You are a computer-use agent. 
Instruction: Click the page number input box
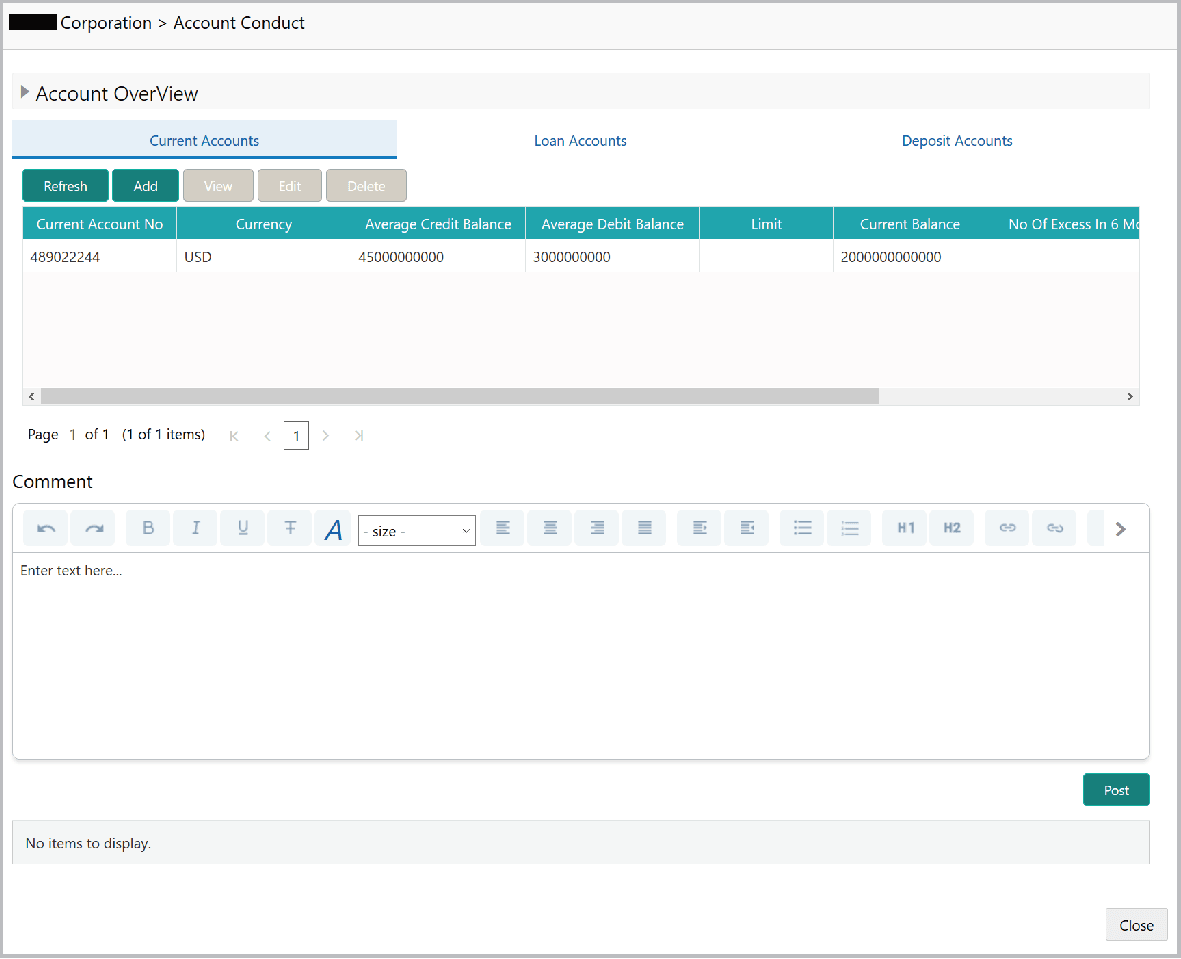click(296, 436)
